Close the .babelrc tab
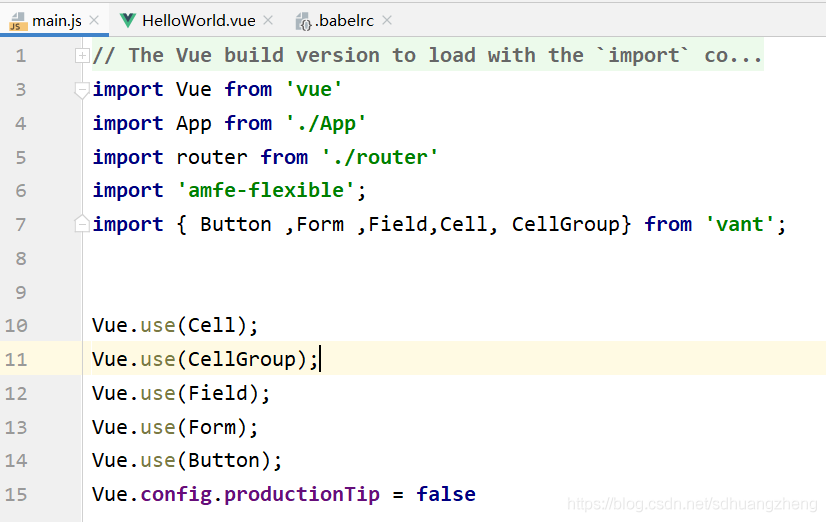The width and height of the screenshot is (826, 522). tap(387, 20)
